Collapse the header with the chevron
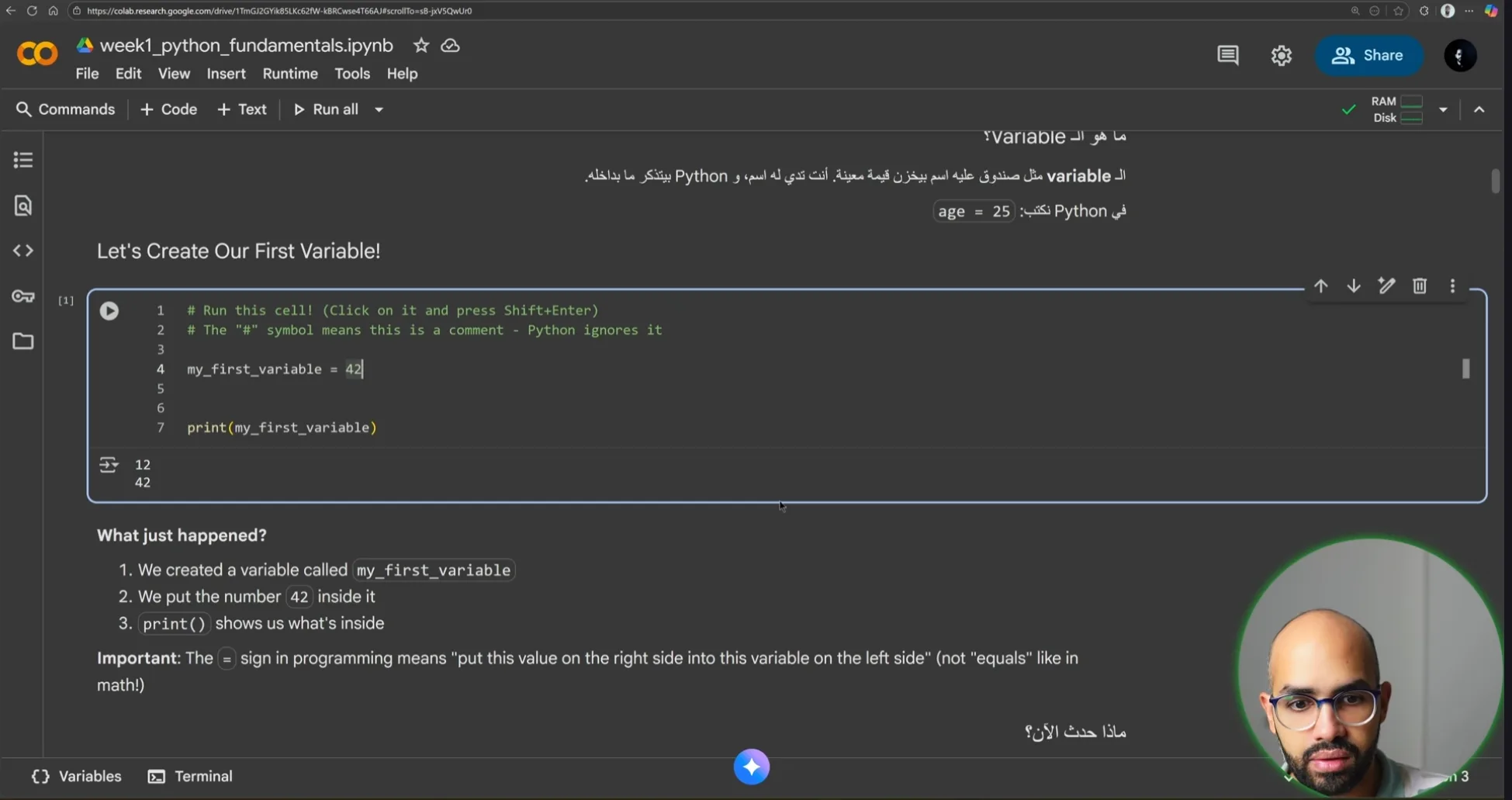1512x800 pixels. 1479,109
